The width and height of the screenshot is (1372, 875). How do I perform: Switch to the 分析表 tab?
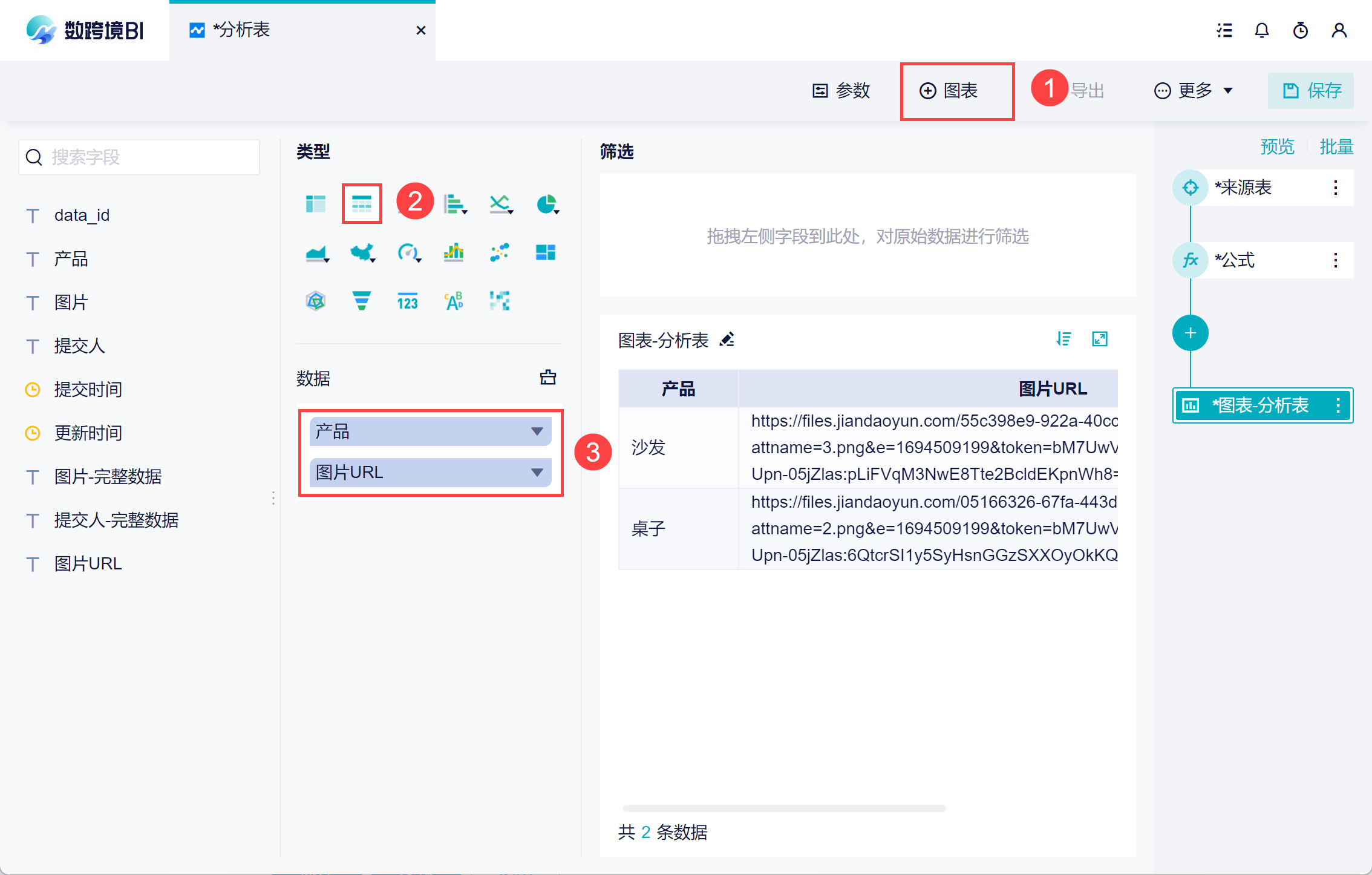tap(242, 30)
